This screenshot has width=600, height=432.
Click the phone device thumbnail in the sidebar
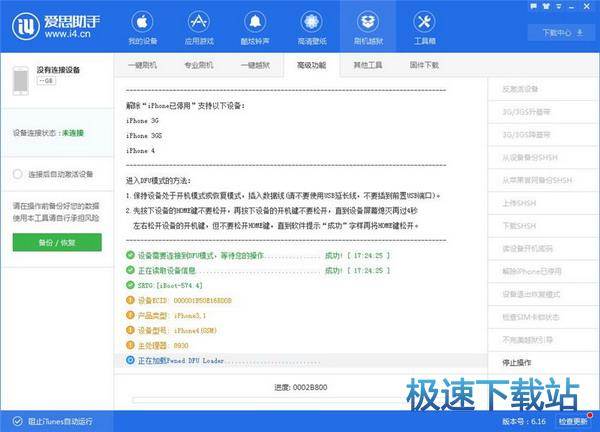point(20,80)
